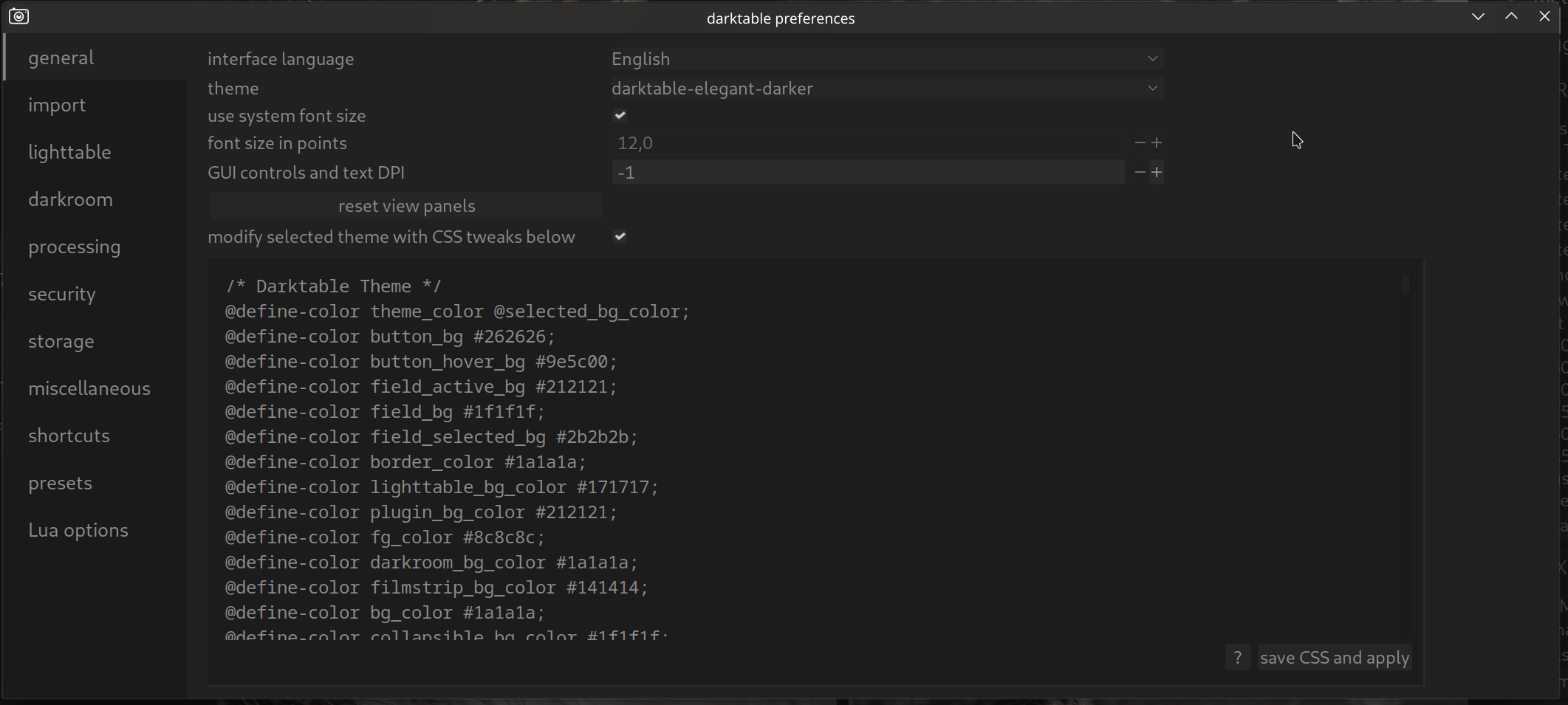Select the processing tab
The image size is (1568, 705).
(75, 247)
